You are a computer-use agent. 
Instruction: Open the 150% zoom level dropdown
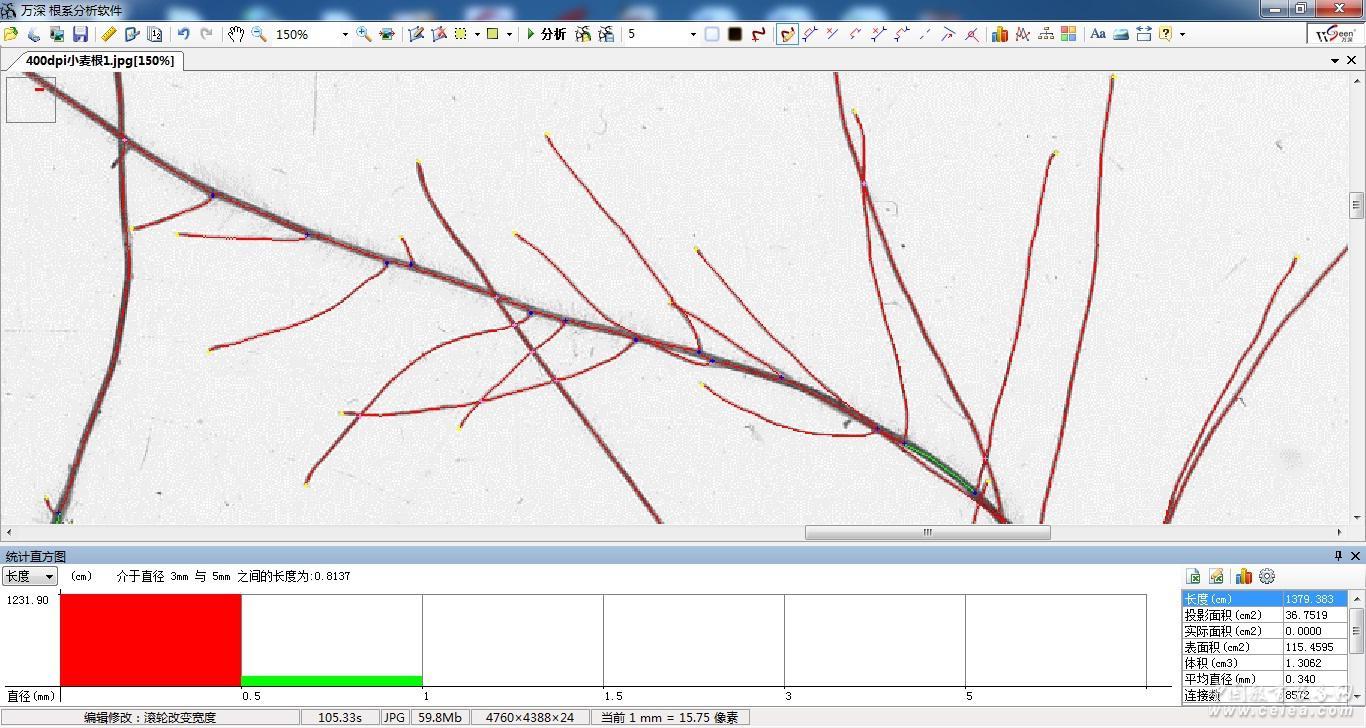pos(345,34)
